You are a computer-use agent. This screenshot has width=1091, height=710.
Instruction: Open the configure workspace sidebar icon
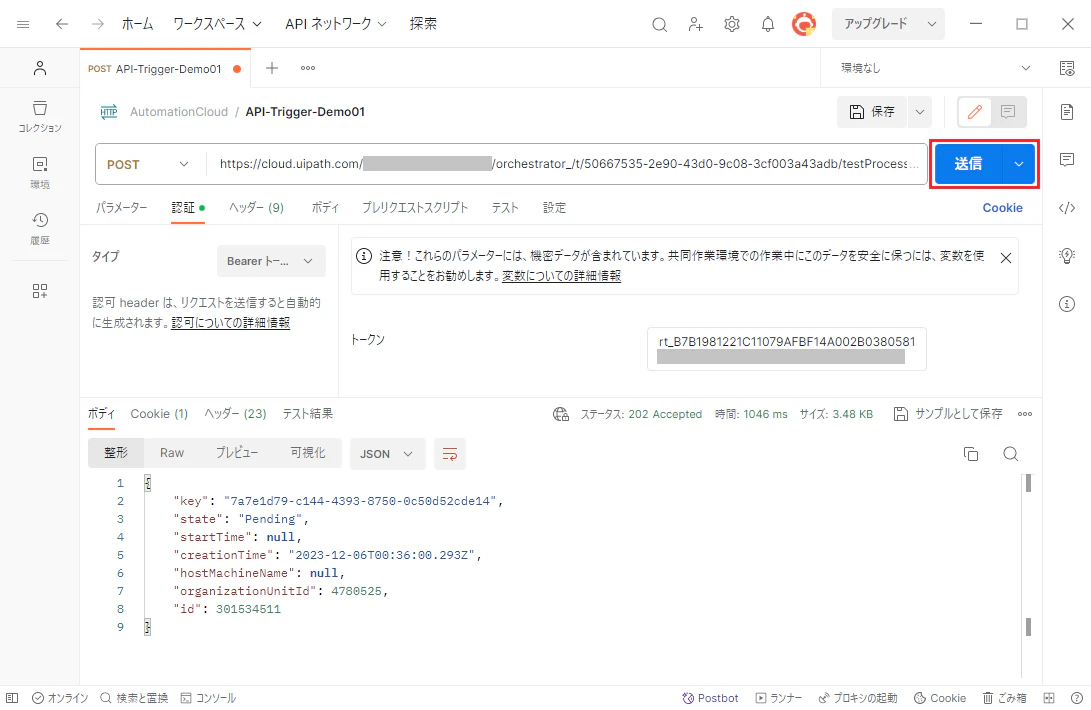pyautogui.click(x=40, y=291)
